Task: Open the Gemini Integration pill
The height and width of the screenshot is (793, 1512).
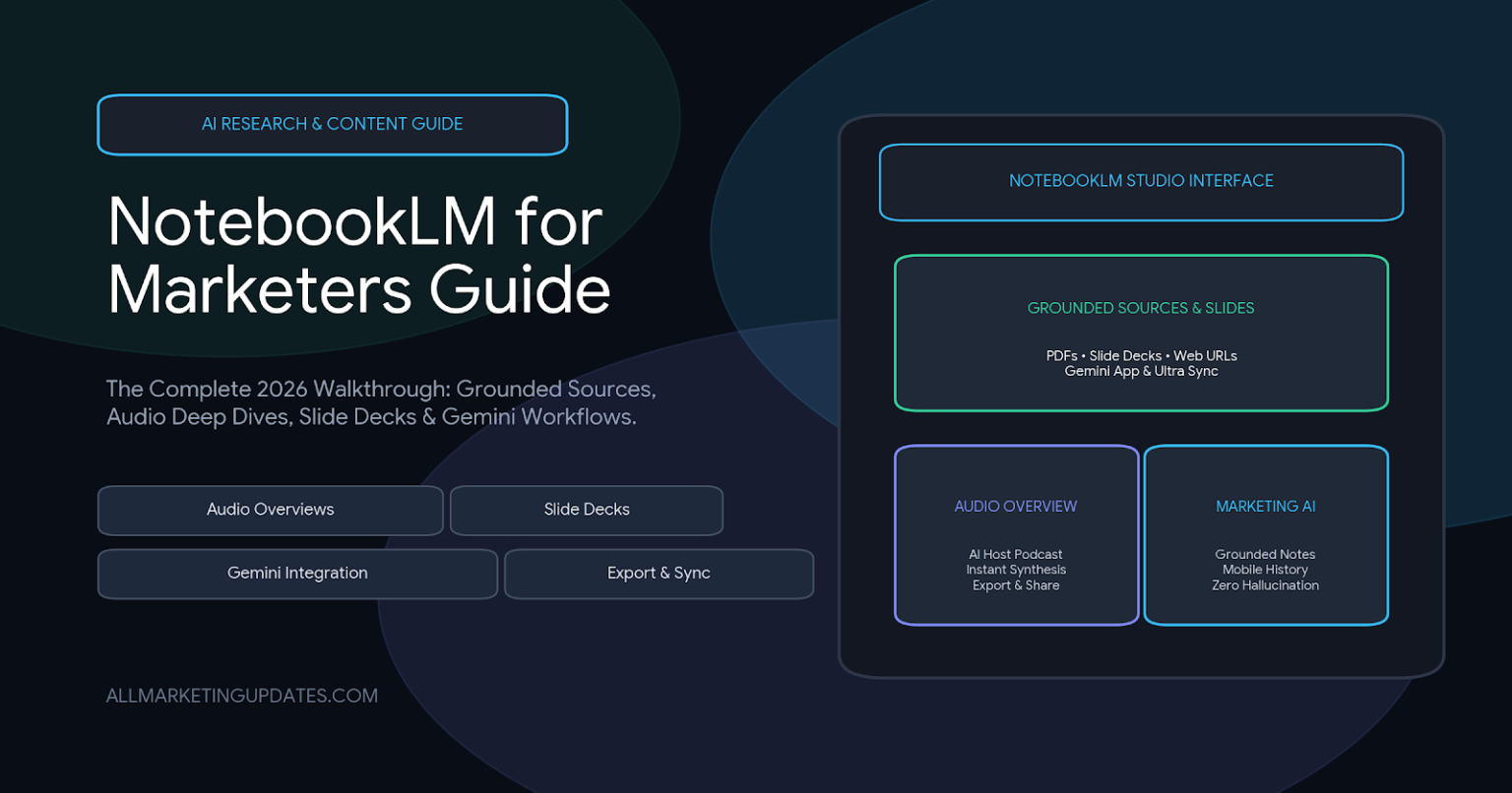Action: coord(297,574)
